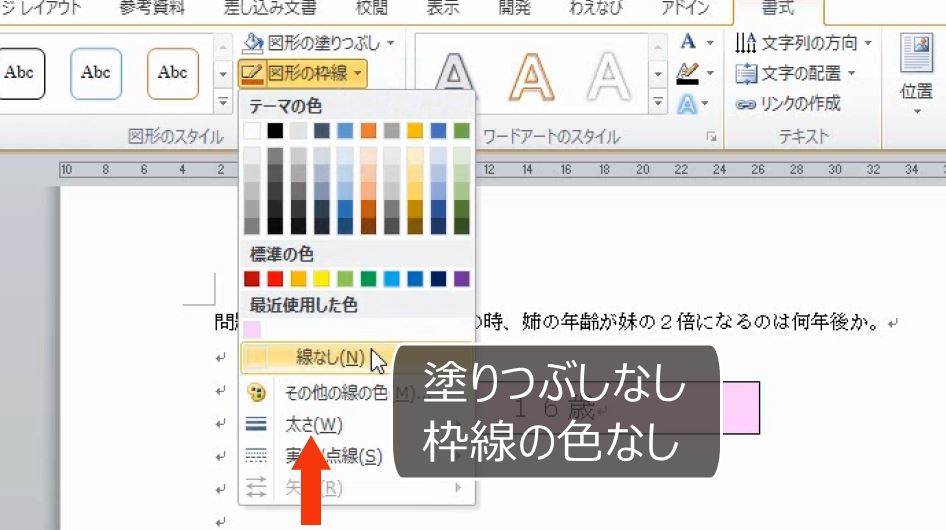Open the 表示 ribbon tab
Image resolution: width=946 pixels, height=530 pixels.
click(443, 8)
